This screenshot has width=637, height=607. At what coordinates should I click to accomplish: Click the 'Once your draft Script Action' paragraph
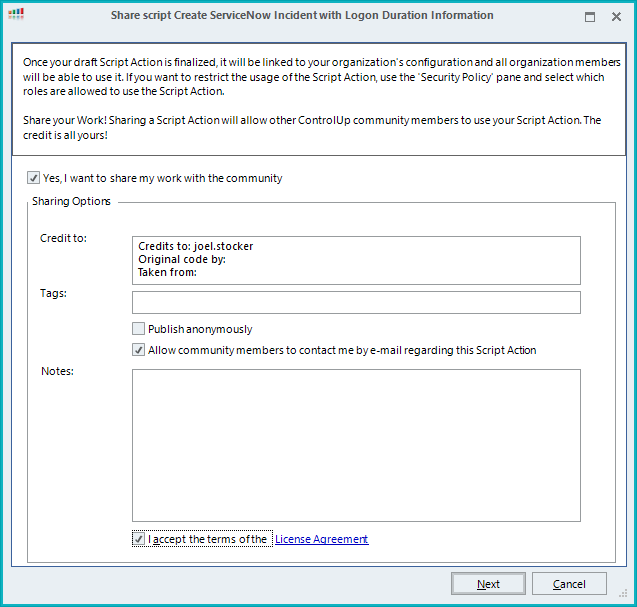point(321,77)
